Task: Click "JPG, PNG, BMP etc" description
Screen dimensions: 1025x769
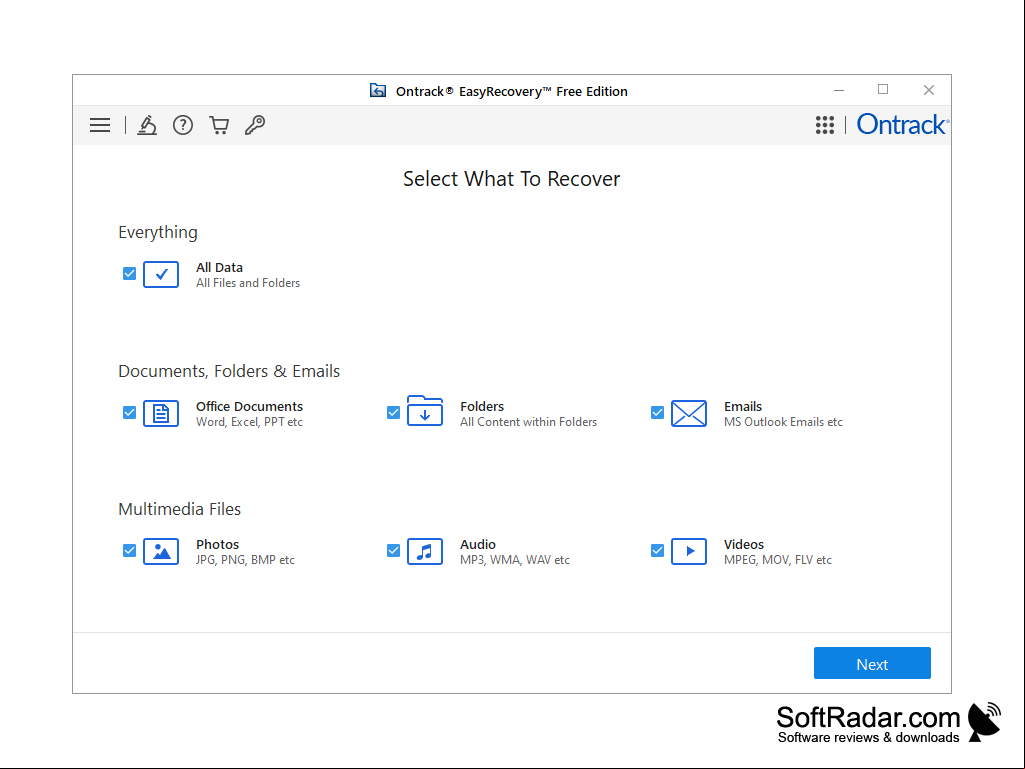Action: (x=246, y=560)
